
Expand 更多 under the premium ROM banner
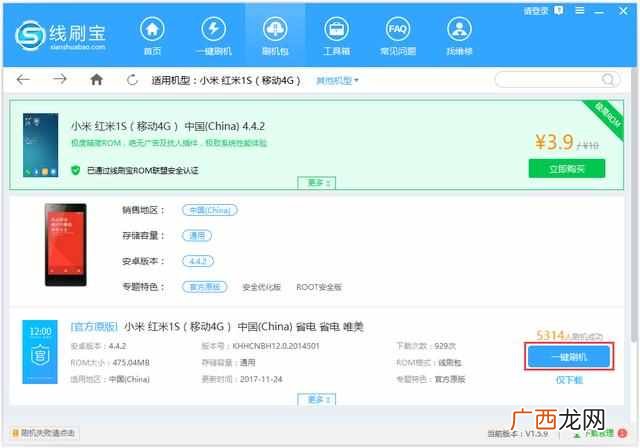tap(316, 183)
